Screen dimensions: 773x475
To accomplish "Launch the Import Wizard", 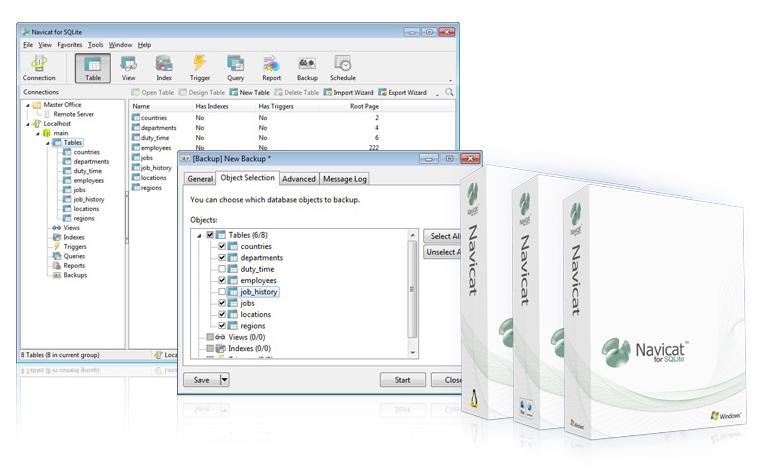I will click(x=349, y=92).
